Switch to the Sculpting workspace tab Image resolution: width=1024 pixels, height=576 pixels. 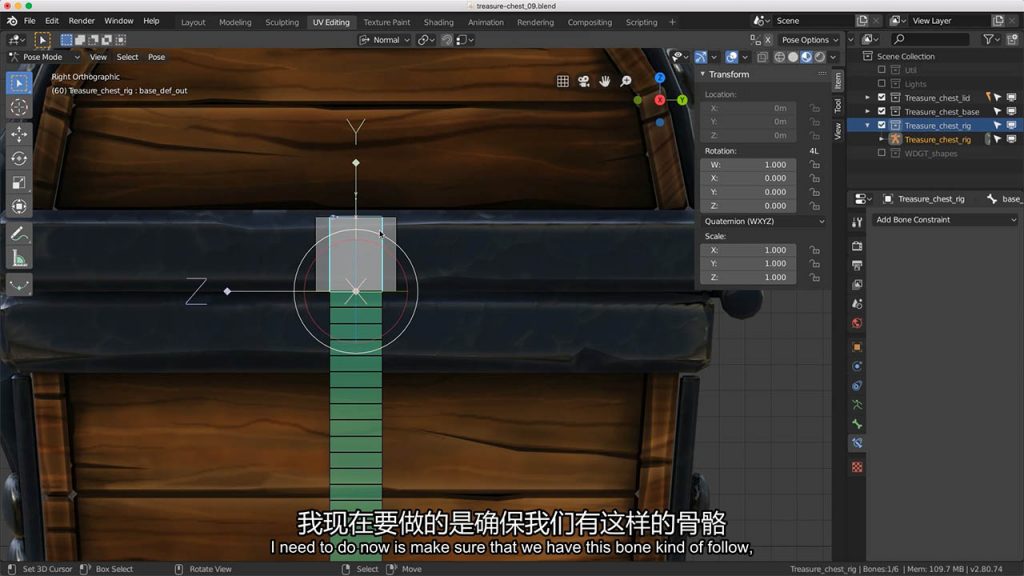tap(281, 22)
